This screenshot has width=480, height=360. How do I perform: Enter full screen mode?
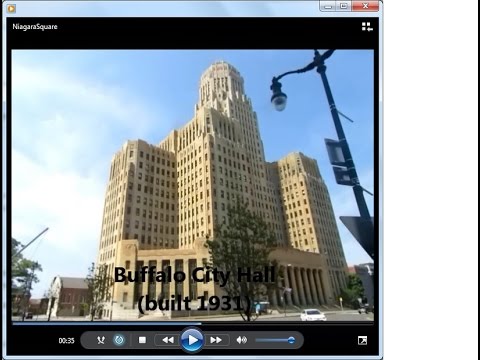[362, 340]
